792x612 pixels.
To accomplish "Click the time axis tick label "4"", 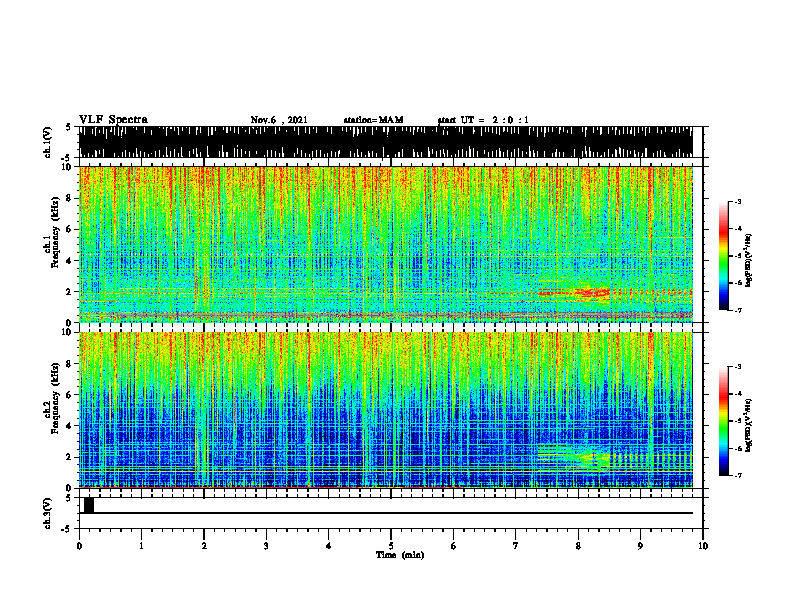I will [x=329, y=546].
